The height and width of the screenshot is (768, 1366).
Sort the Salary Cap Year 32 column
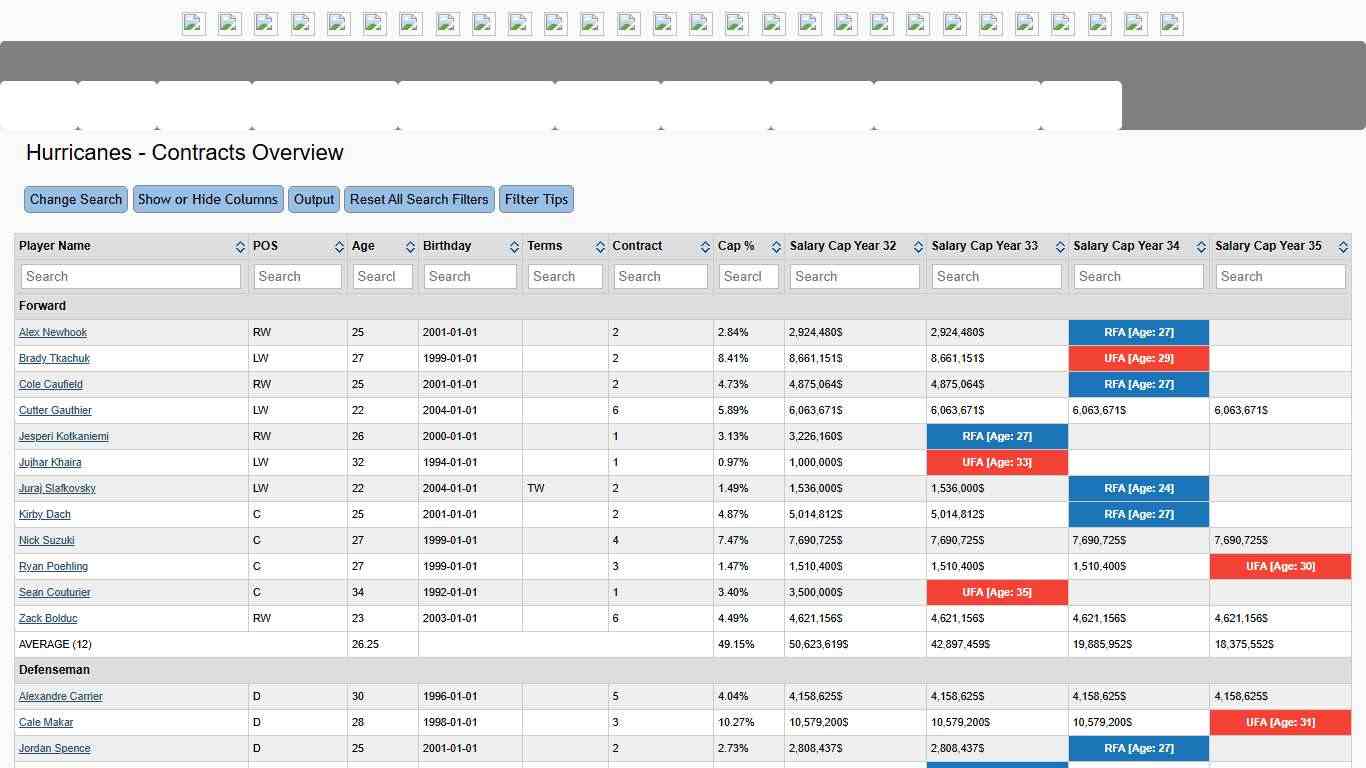918,247
